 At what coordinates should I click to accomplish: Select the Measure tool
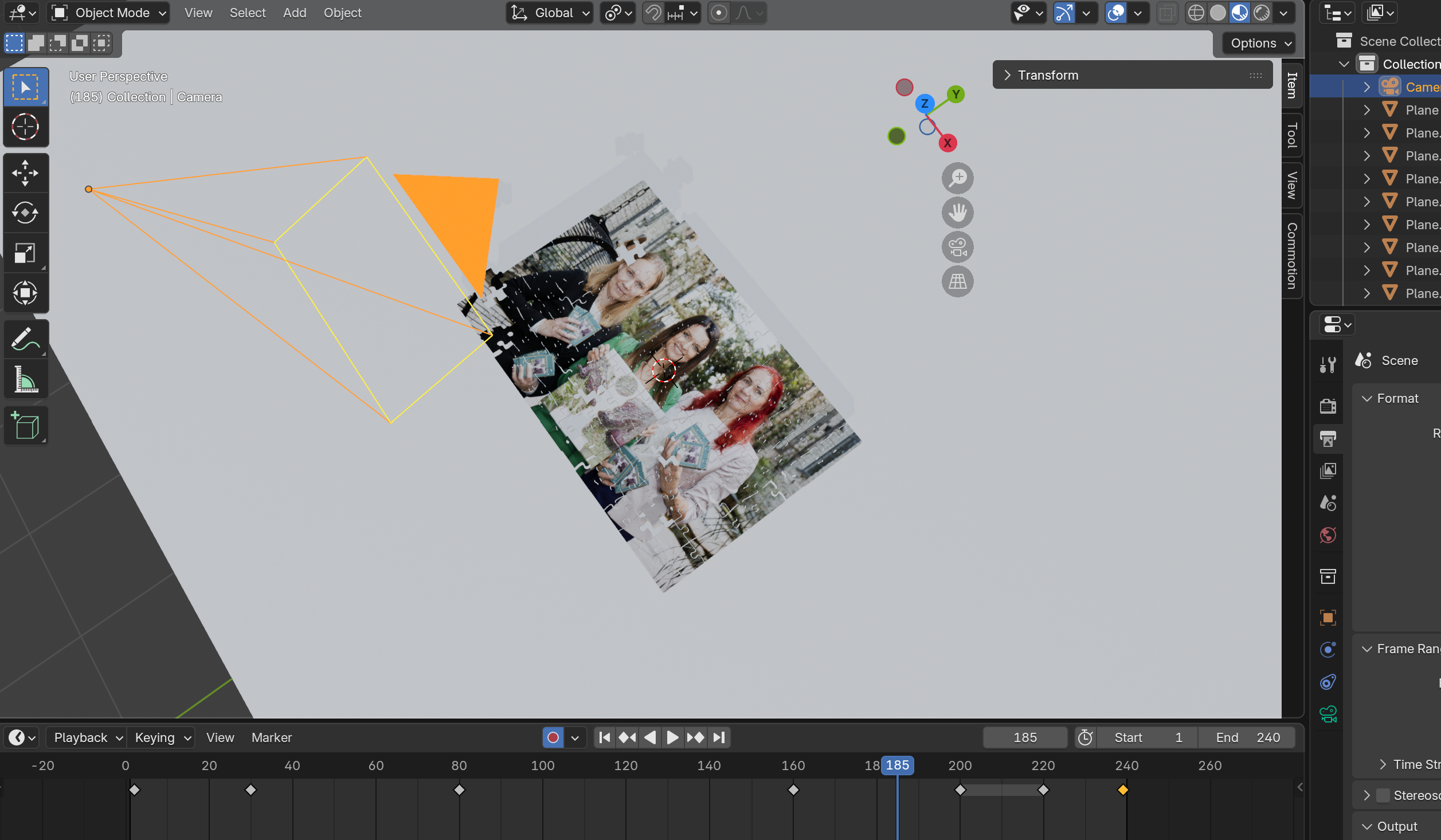[x=25, y=379]
